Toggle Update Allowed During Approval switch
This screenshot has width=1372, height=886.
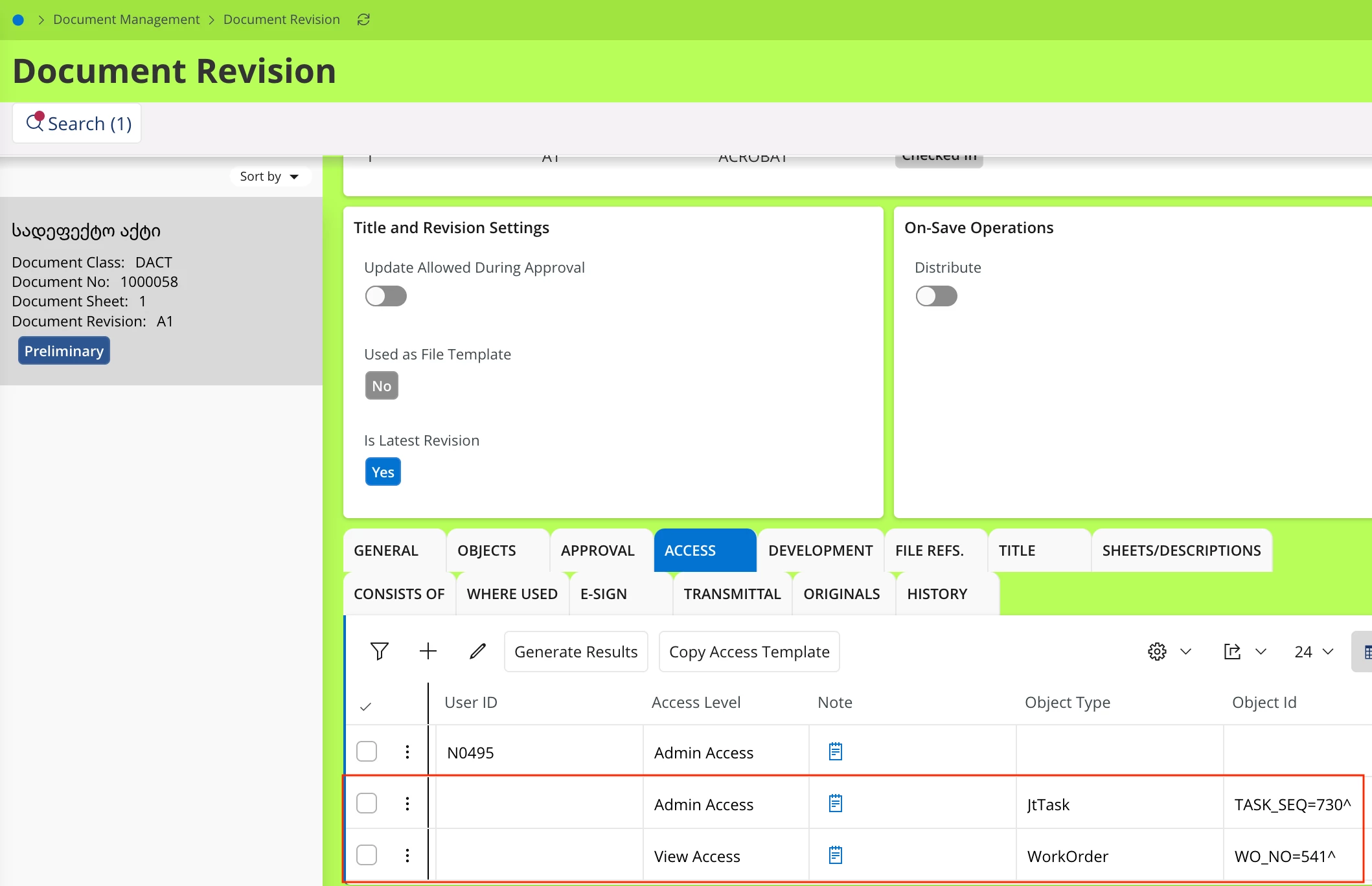[x=386, y=296]
